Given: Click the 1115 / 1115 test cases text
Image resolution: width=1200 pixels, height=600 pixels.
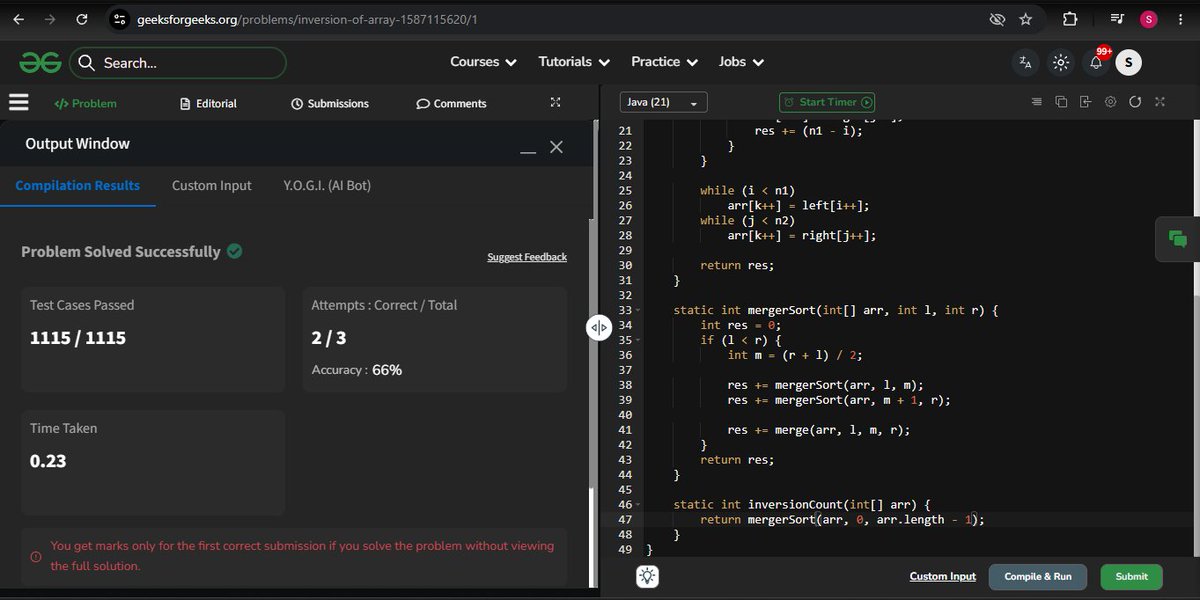Looking at the screenshot, I should pyautogui.click(x=78, y=338).
